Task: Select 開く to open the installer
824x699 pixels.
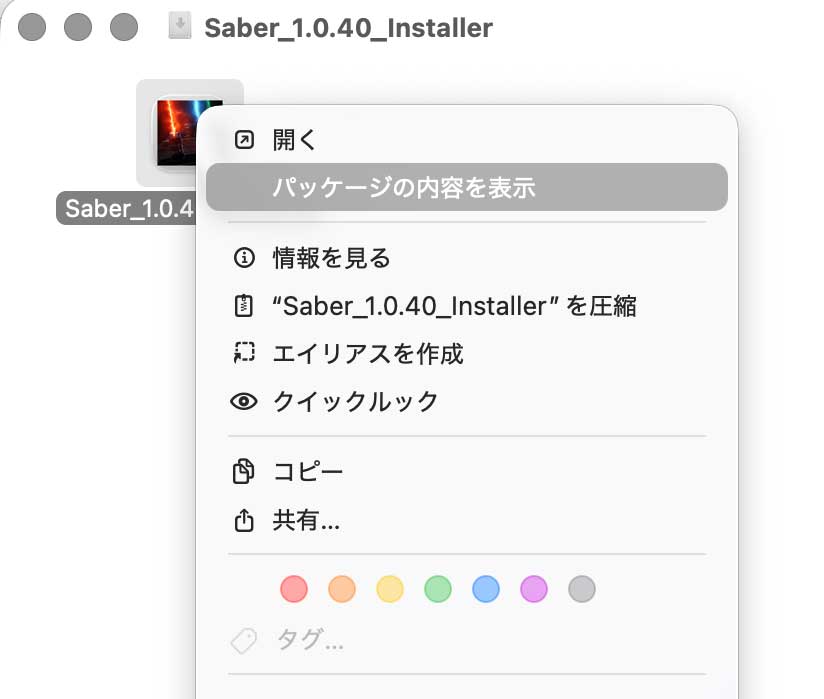Action: pos(294,139)
